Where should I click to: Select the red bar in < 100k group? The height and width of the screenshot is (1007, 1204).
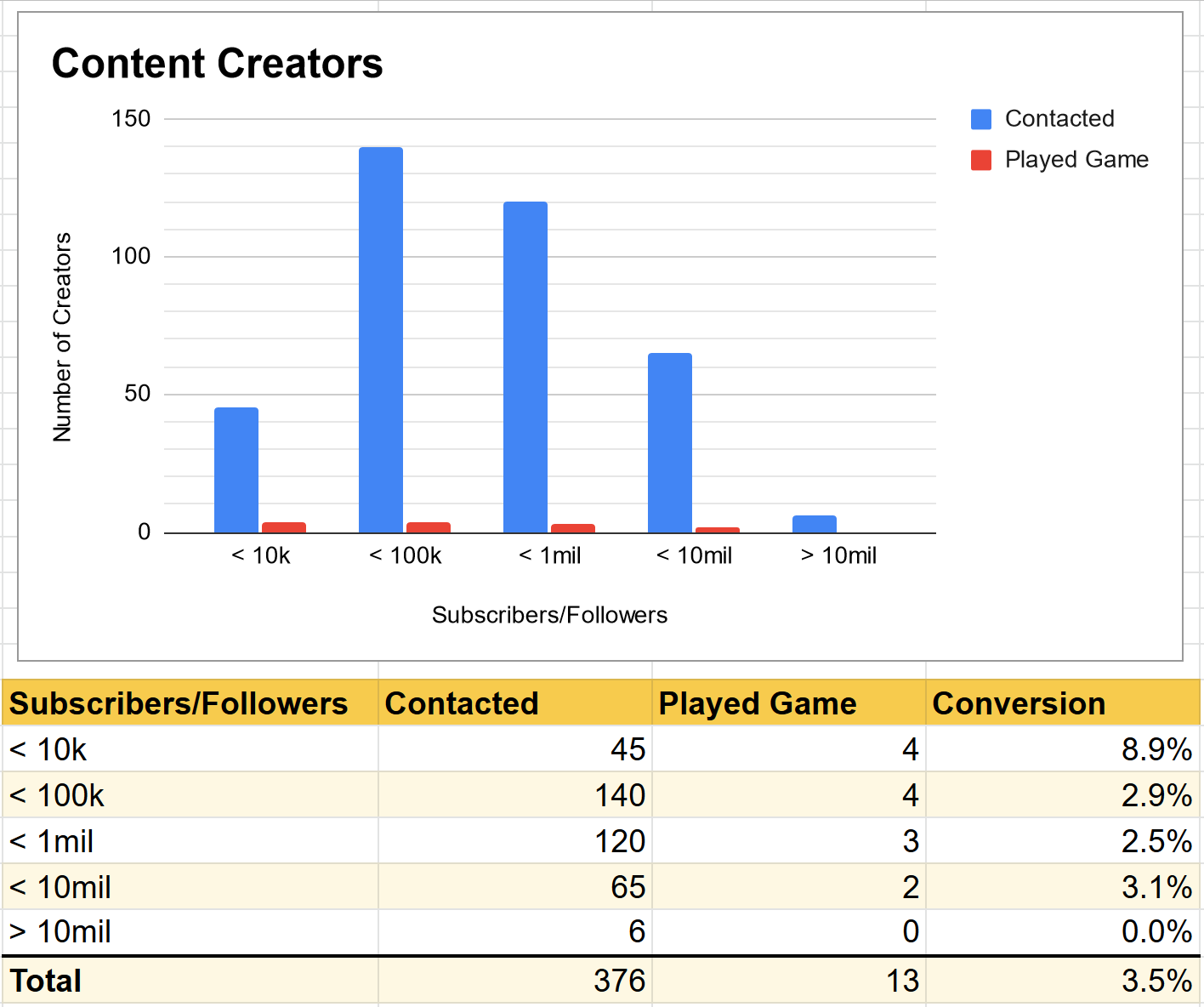point(429,527)
